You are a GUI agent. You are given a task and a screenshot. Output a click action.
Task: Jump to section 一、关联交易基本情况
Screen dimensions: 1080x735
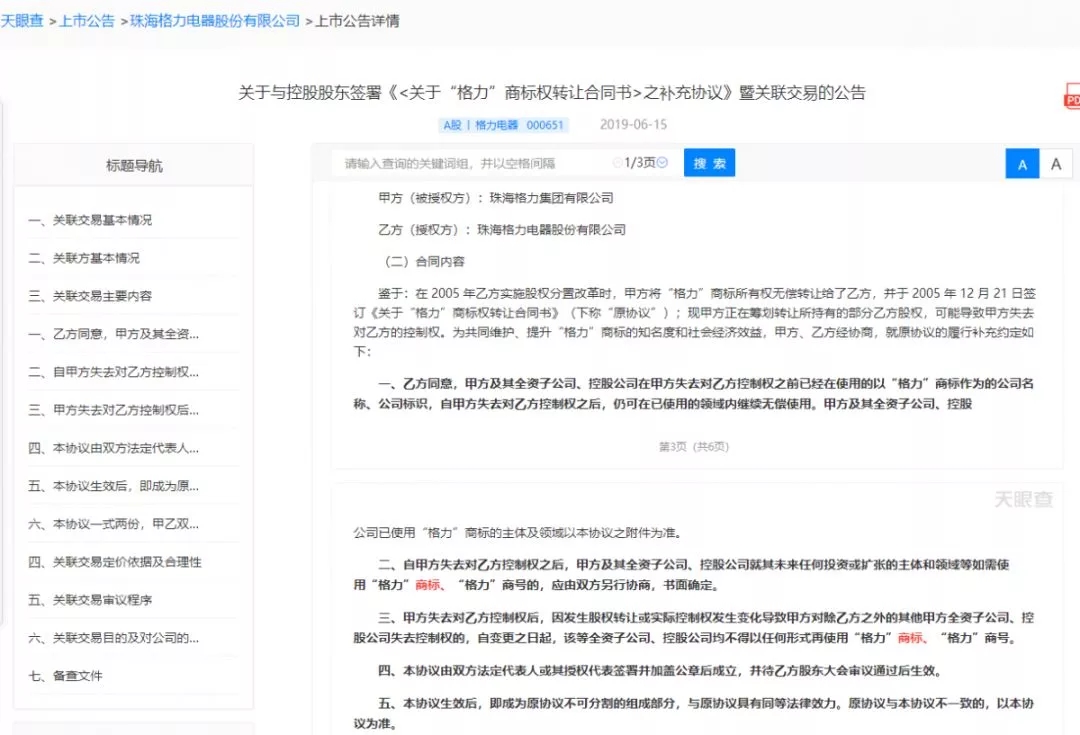coord(90,220)
